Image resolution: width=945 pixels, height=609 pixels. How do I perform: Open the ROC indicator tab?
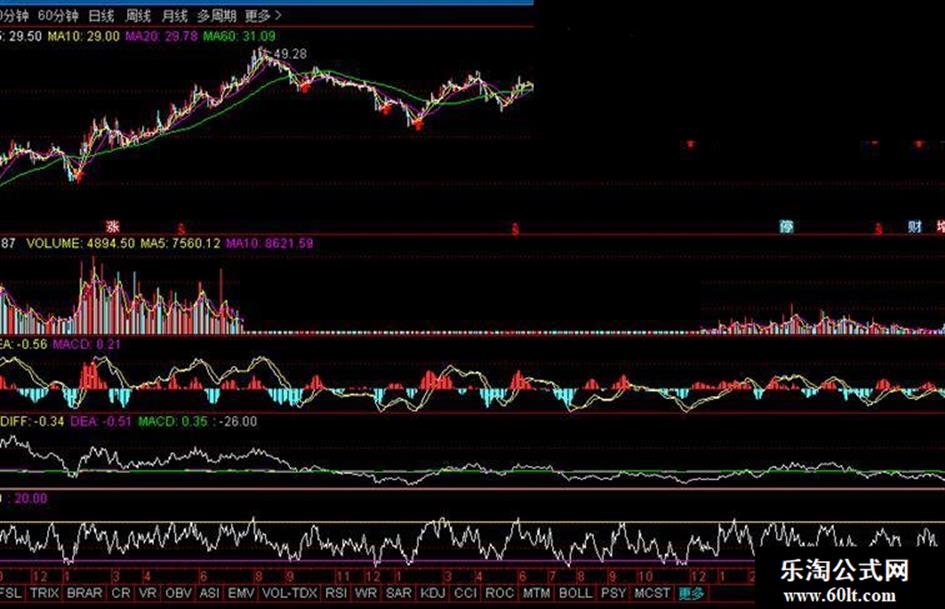(500, 593)
